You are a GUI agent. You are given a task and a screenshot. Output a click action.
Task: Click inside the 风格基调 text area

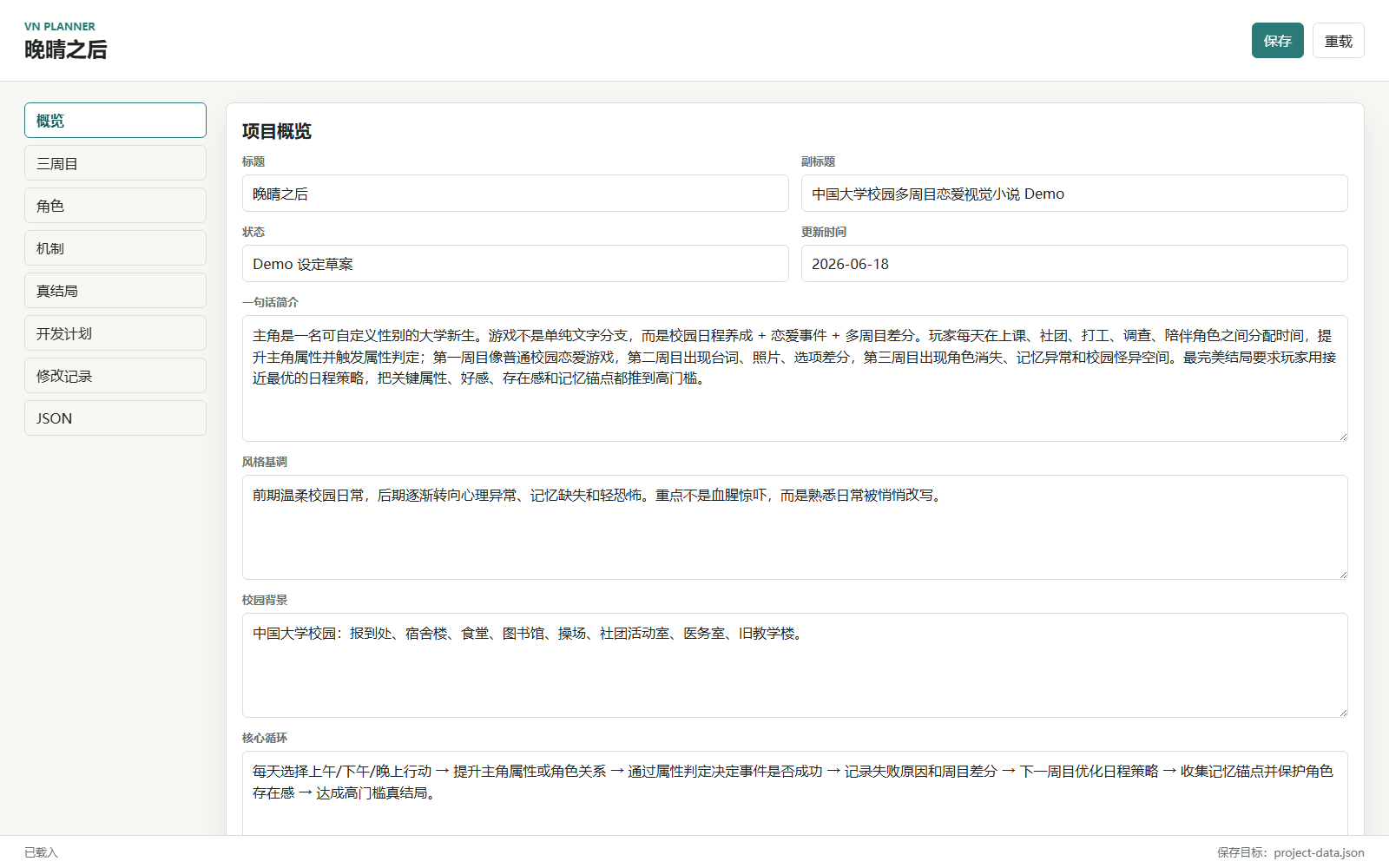pos(795,528)
